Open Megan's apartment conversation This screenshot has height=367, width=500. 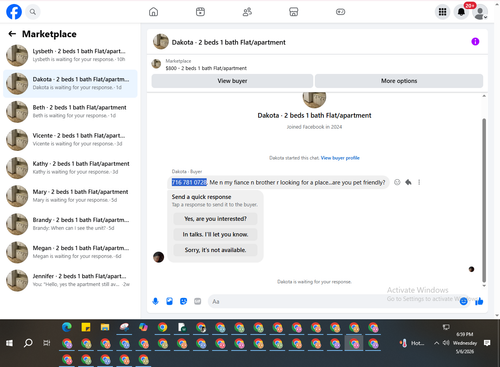pos(70,252)
